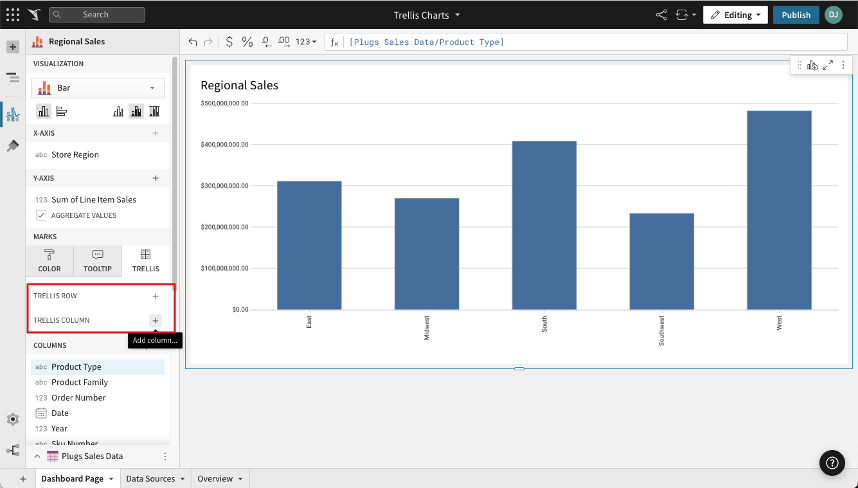Open the share icon in header
This screenshot has width=858, height=488.
[661, 15]
